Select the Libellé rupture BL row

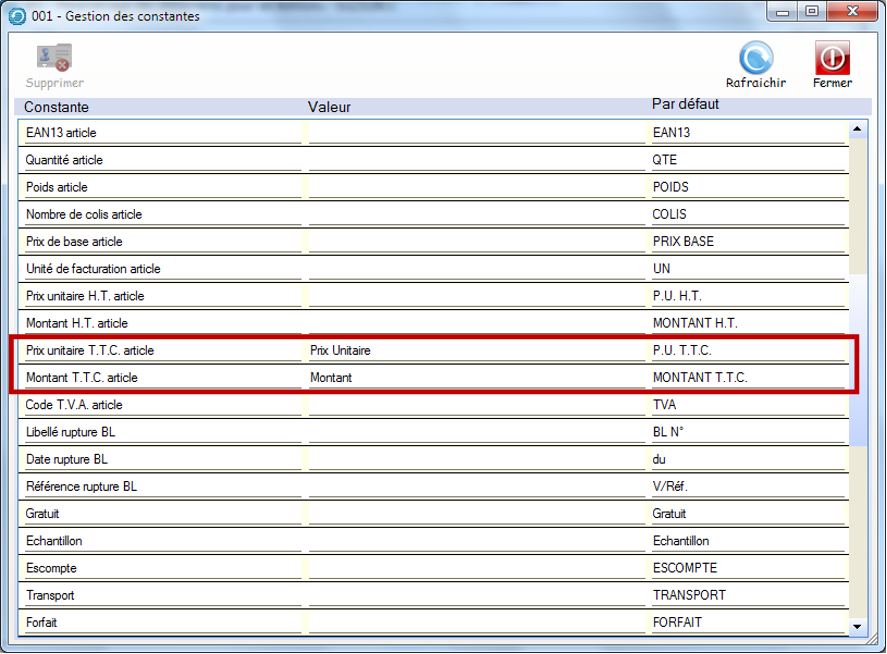point(160,432)
